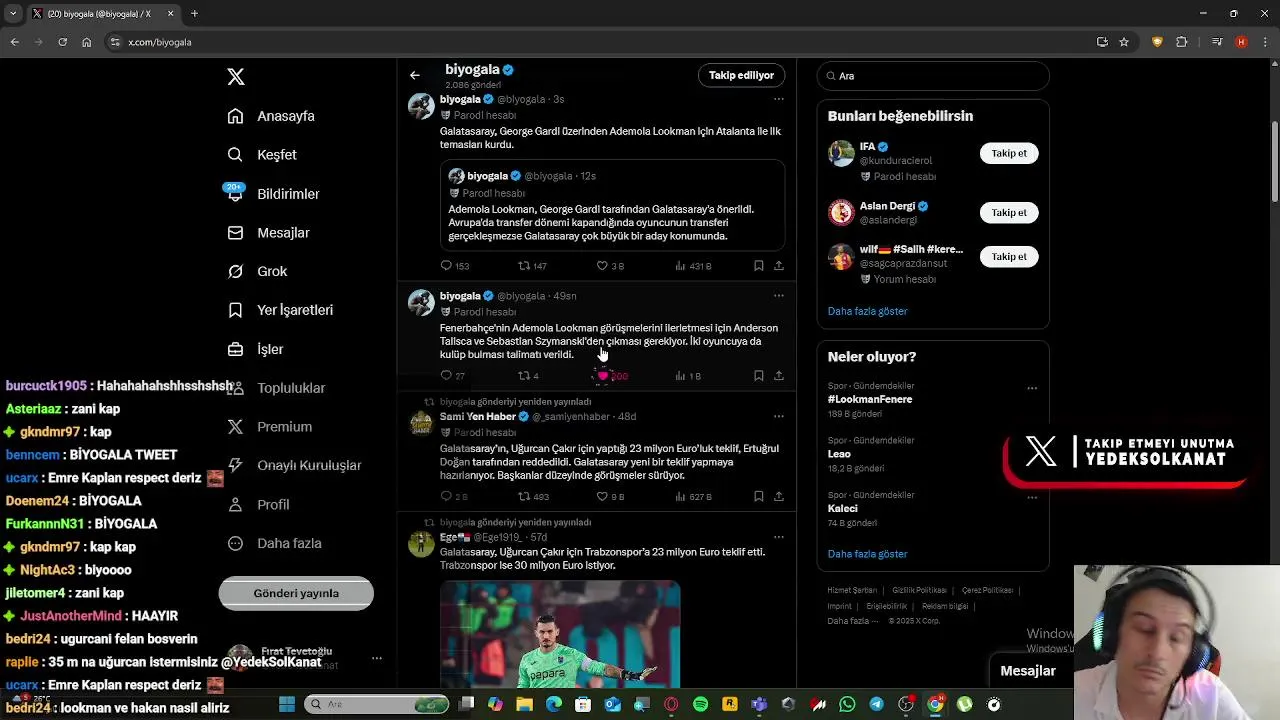Click the address bar showing x.com/biyogala

click(x=598, y=42)
